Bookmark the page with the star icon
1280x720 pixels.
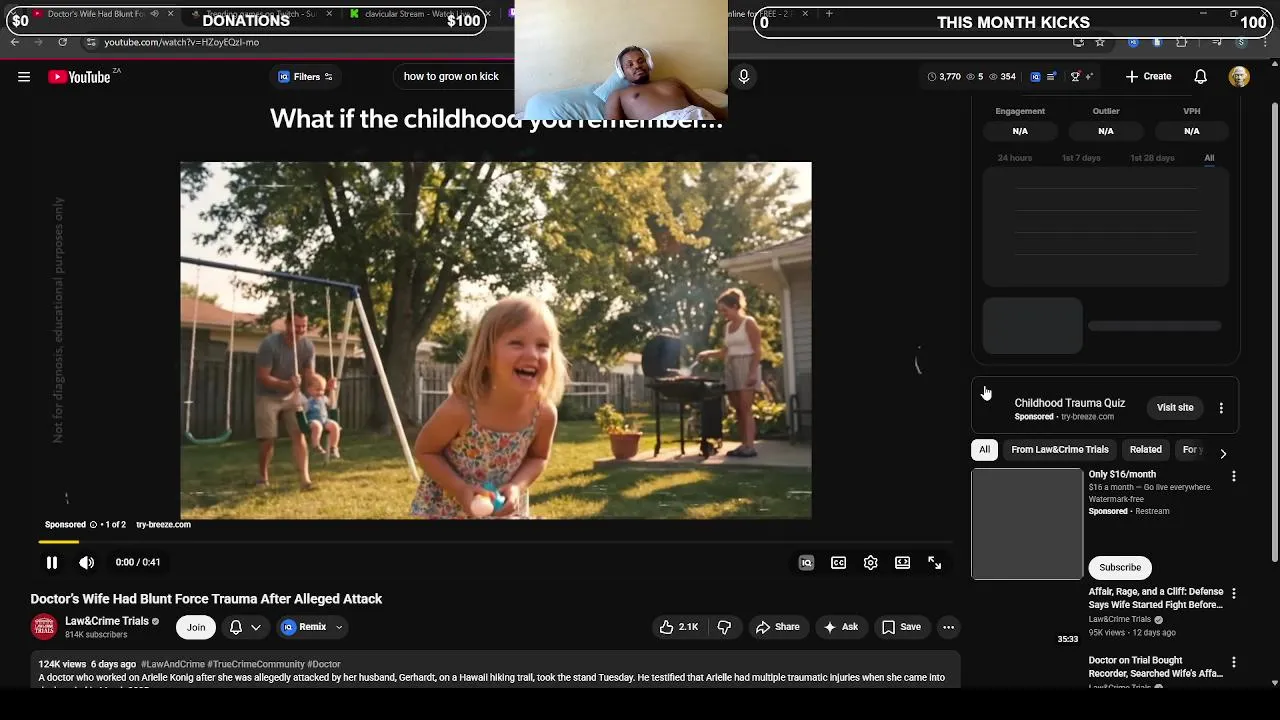1100,42
